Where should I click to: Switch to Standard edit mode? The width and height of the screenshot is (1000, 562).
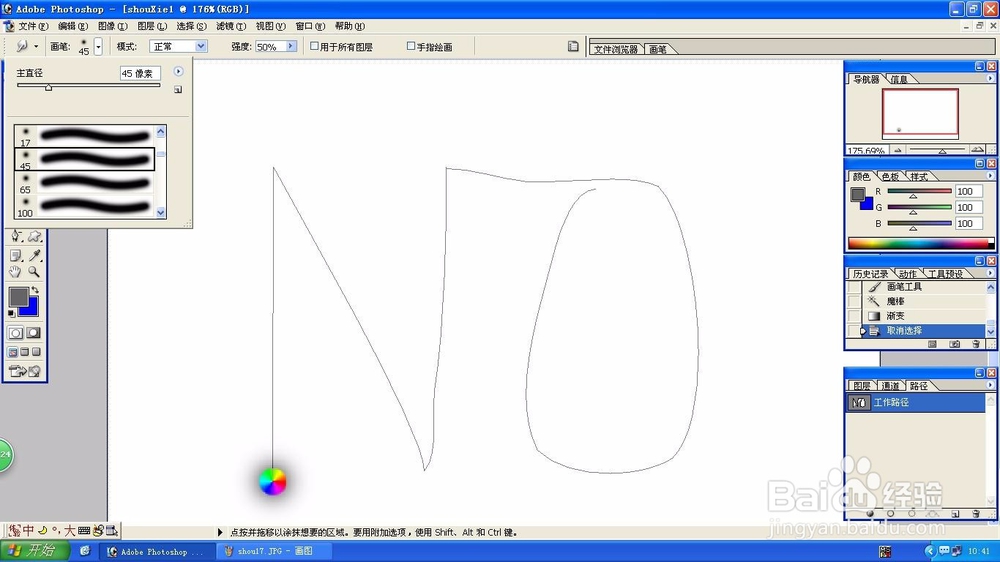(16, 333)
